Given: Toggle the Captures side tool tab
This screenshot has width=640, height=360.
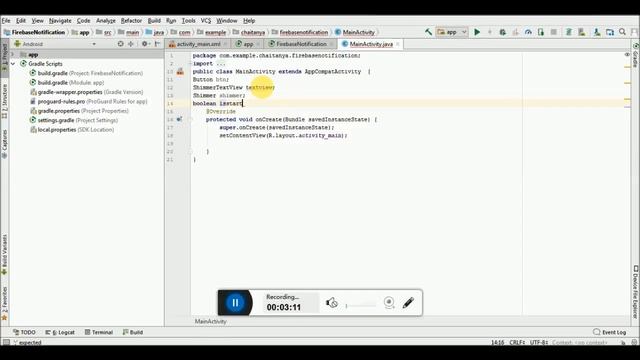Looking at the screenshot, I should point(4,144).
